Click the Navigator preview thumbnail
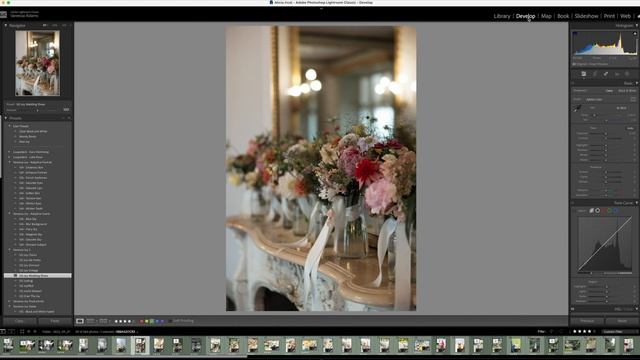The width and height of the screenshot is (640, 360). pyautogui.click(x=38, y=63)
